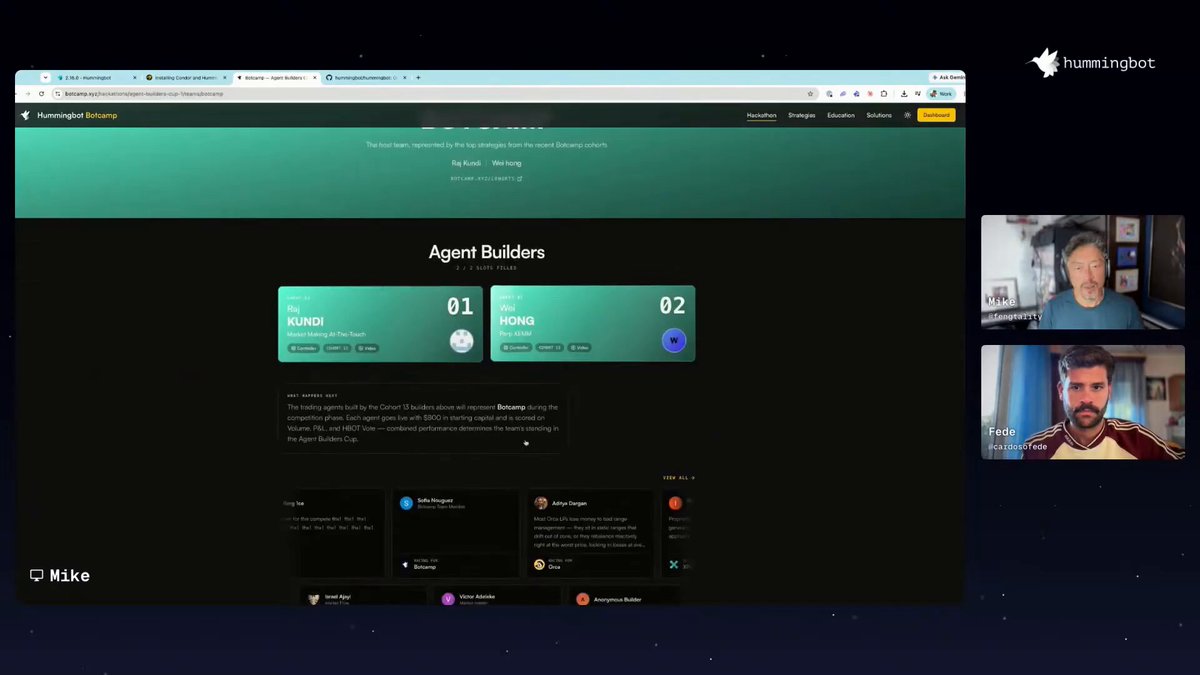
Task: Open the Education nav menu
Action: (x=841, y=115)
